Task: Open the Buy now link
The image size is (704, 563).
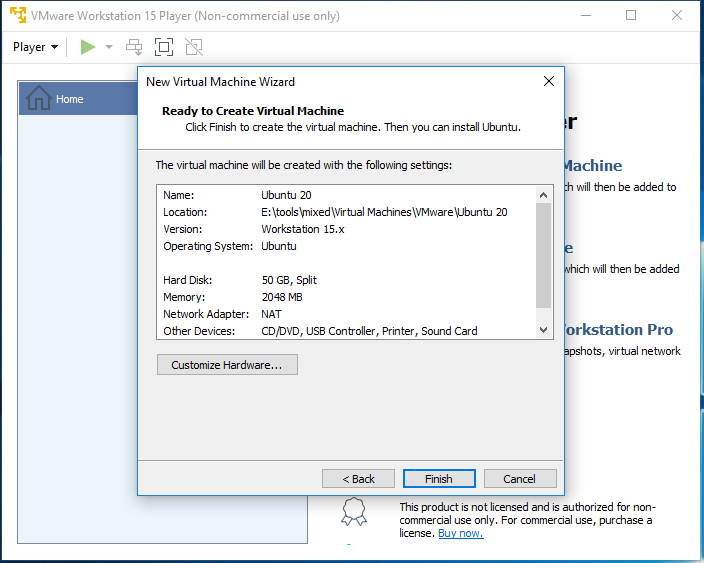Action: [461, 533]
